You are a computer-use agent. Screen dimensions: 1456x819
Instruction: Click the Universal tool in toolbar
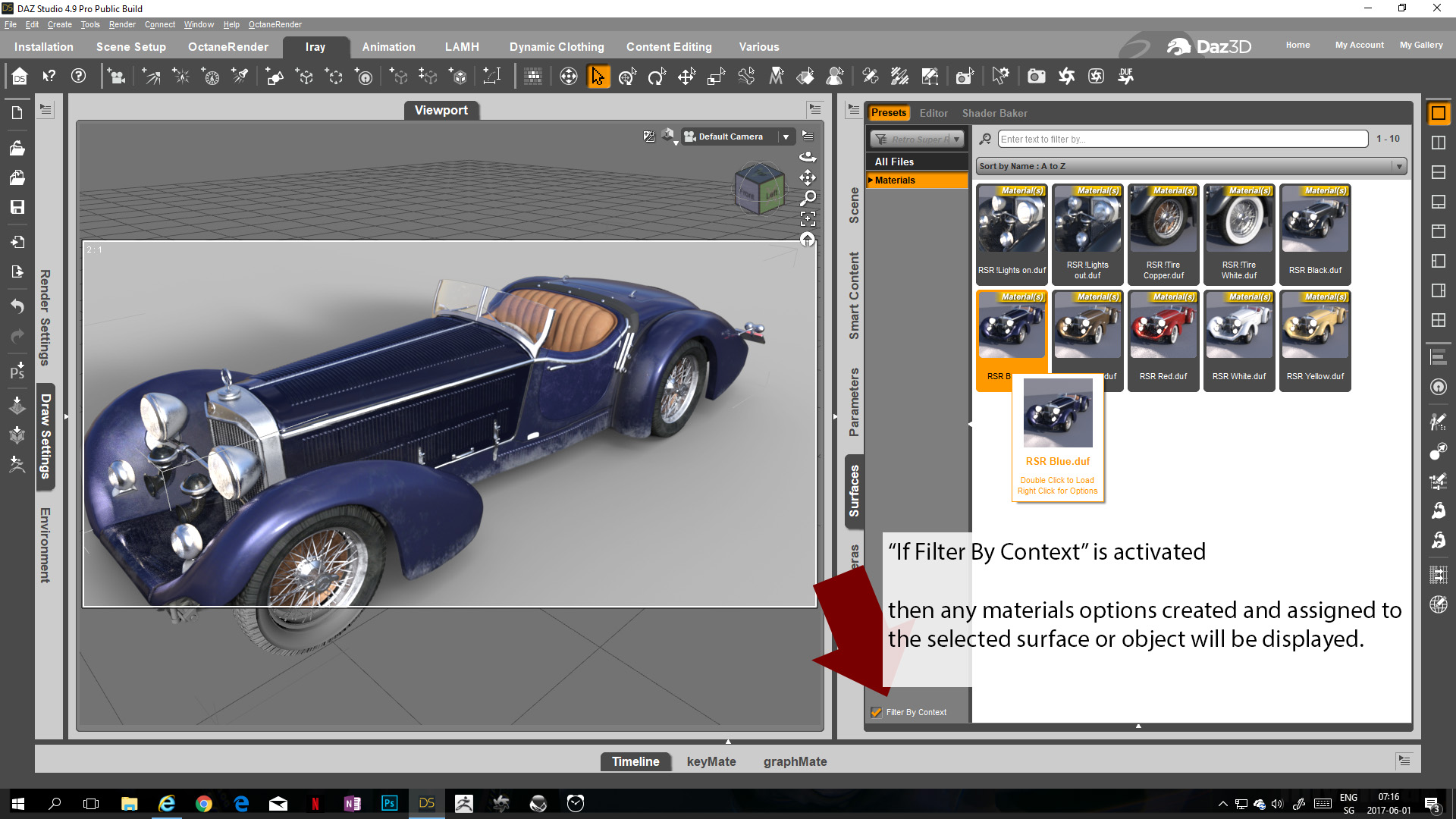627,77
